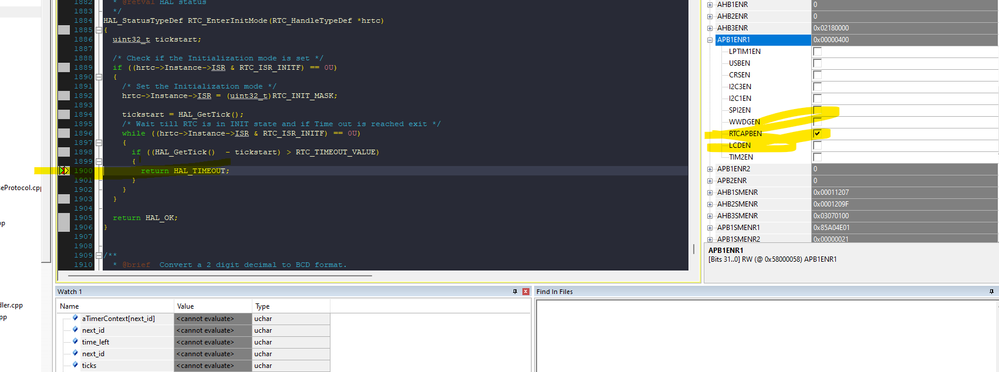Screen dimensions: 999x372
Task: Collapse the code fold at line 1897
Action: (x=99, y=143)
